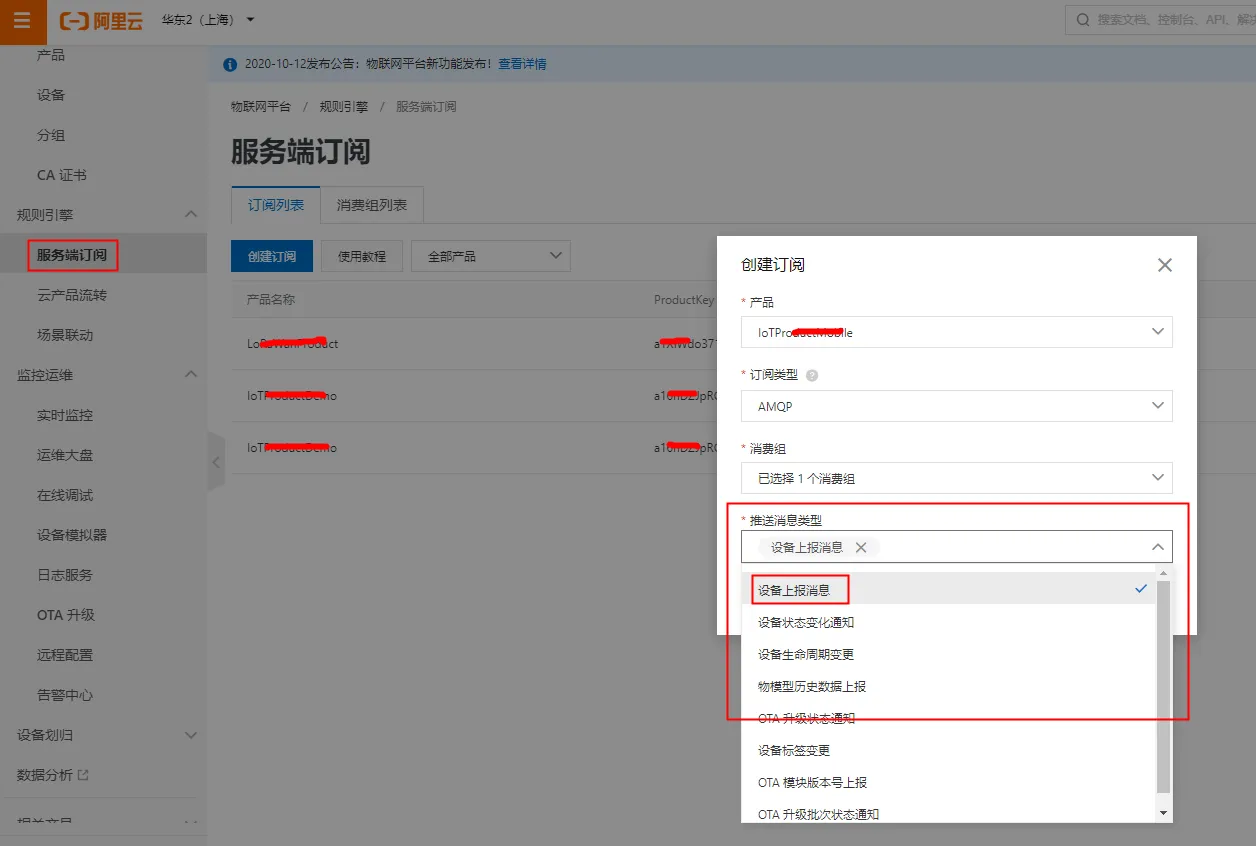Open the hamburger main menu

pyautogui.click(x=23, y=21)
